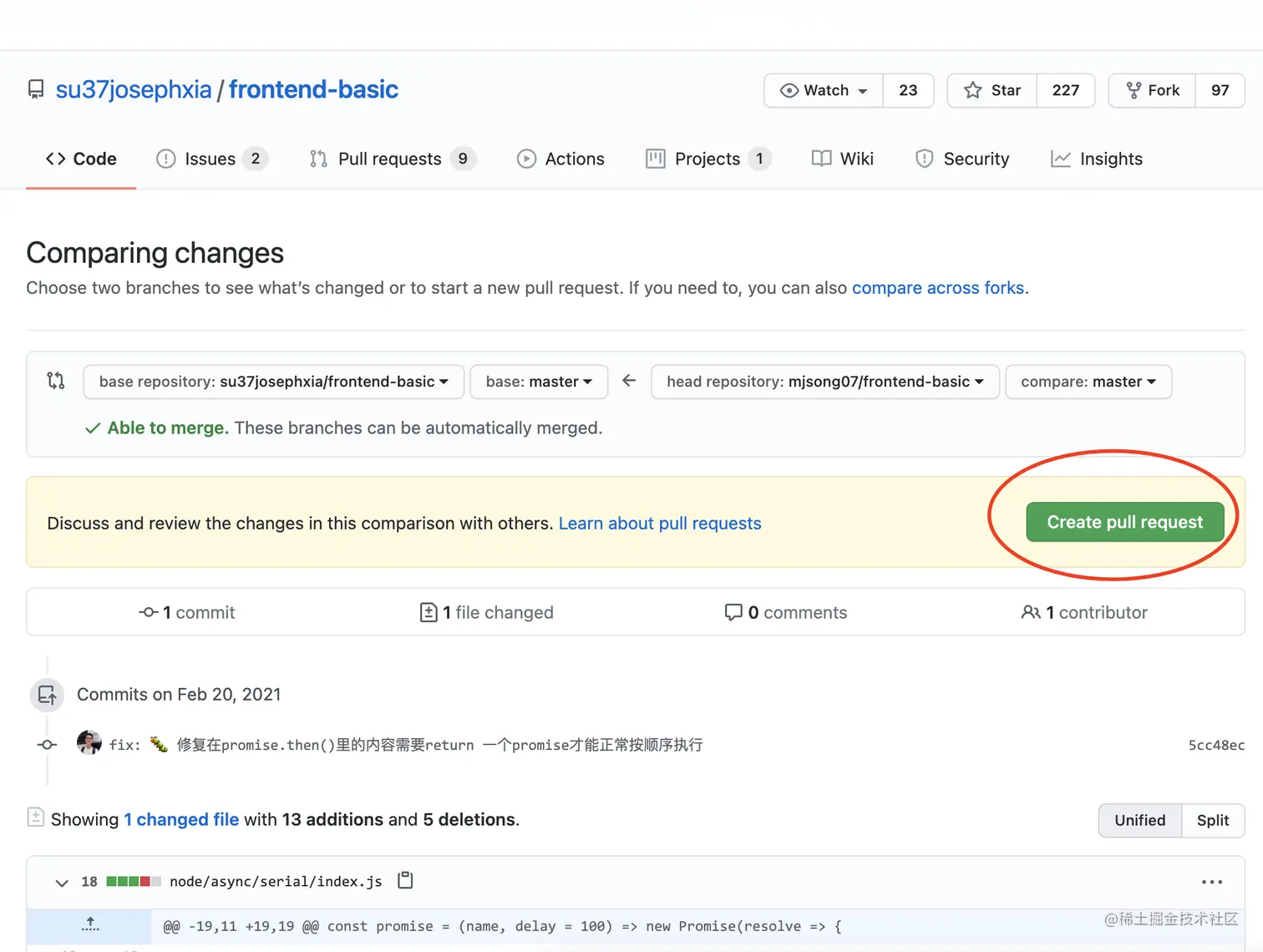The image size is (1263, 952).
Task: Open the three-dot file options menu
Action: (1211, 882)
